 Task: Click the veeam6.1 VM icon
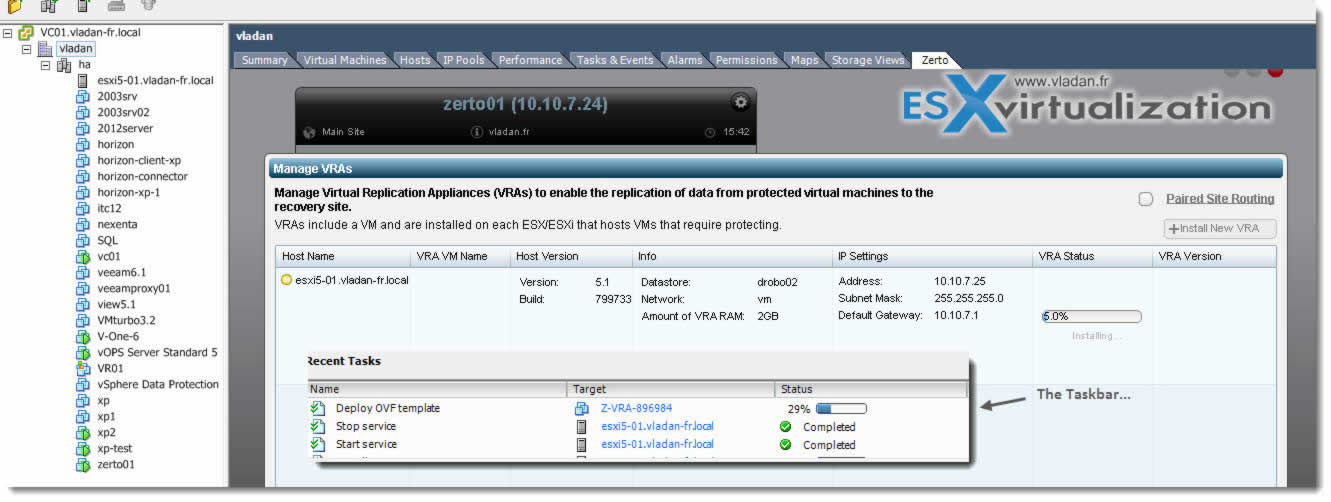(x=83, y=273)
